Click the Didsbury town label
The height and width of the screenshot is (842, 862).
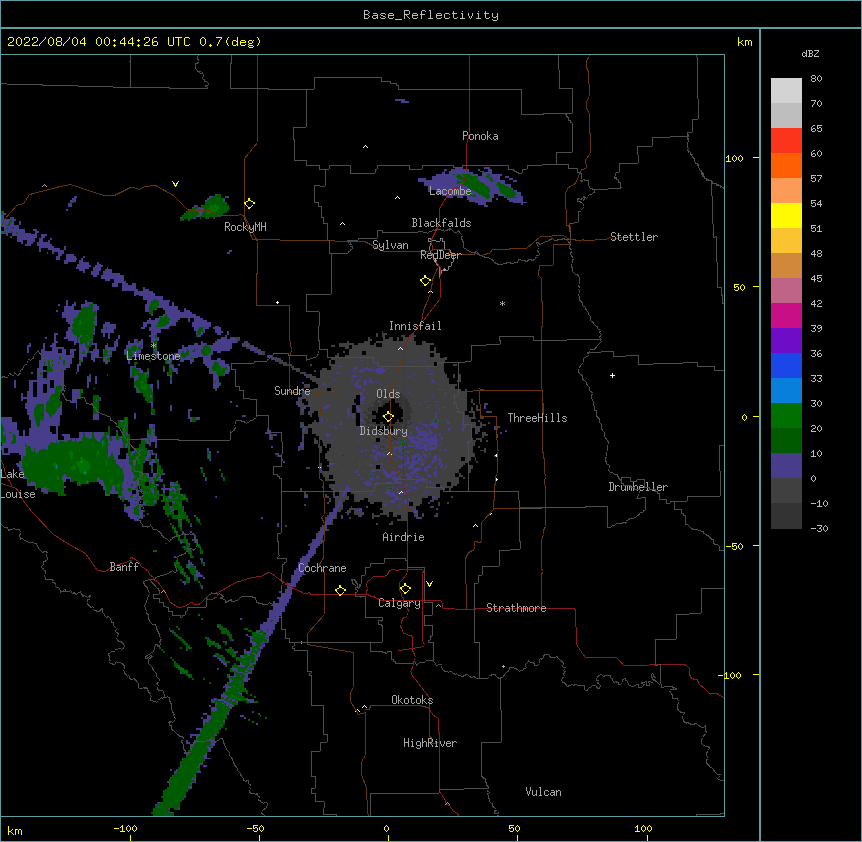[x=384, y=431]
